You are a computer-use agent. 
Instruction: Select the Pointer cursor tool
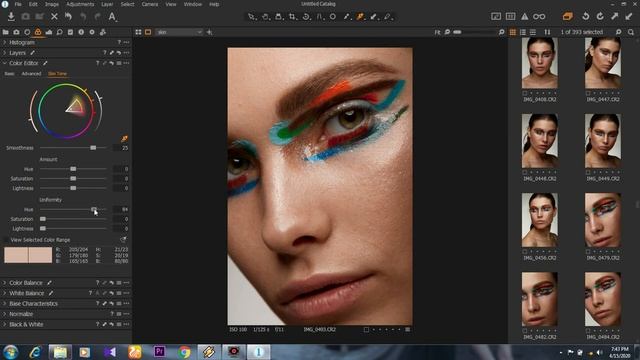(x=251, y=17)
